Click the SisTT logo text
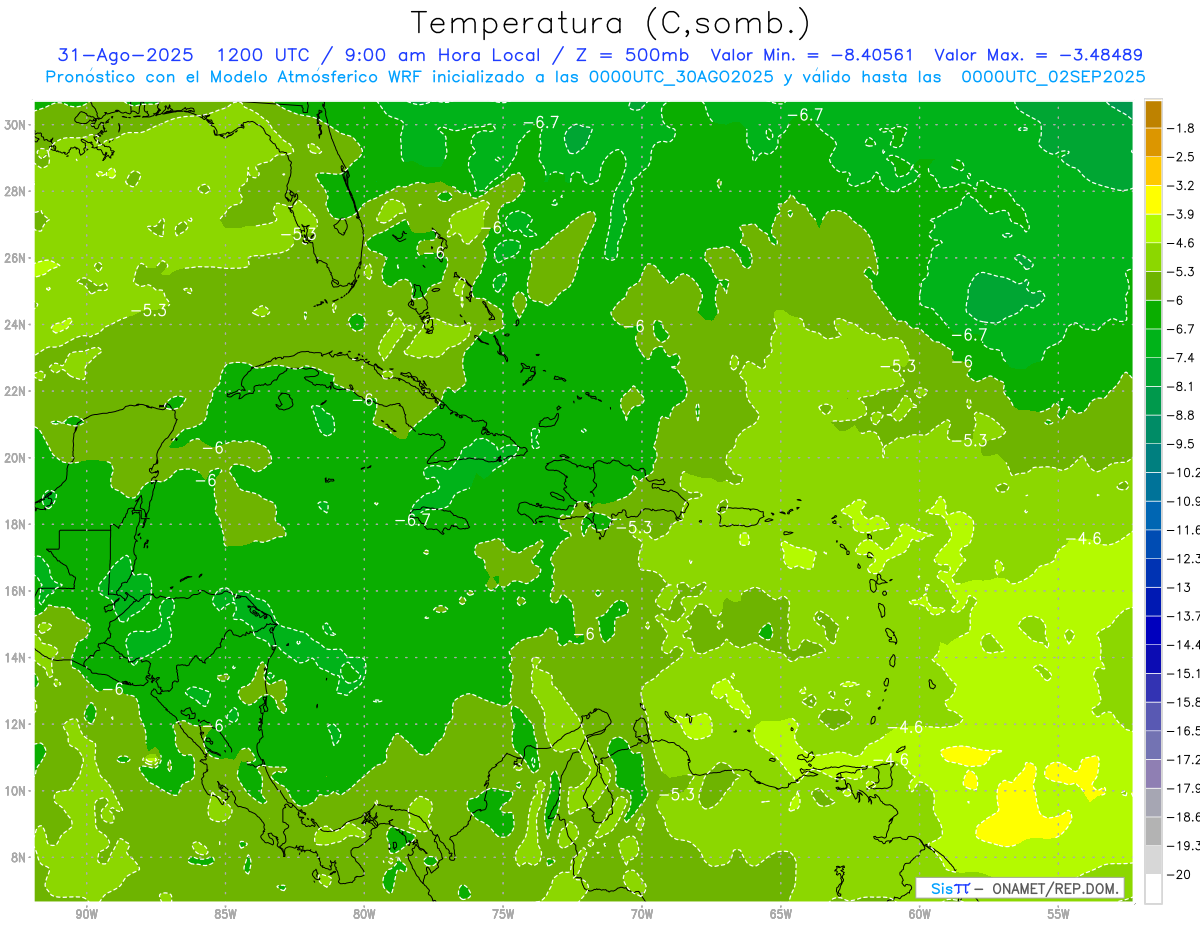 [x=949, y=888]
